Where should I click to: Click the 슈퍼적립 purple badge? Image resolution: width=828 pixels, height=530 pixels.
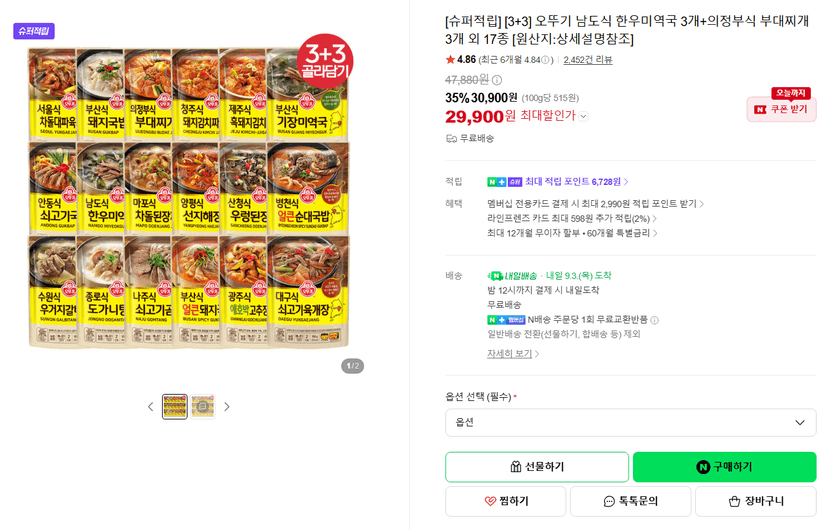[x=34, y=31]
